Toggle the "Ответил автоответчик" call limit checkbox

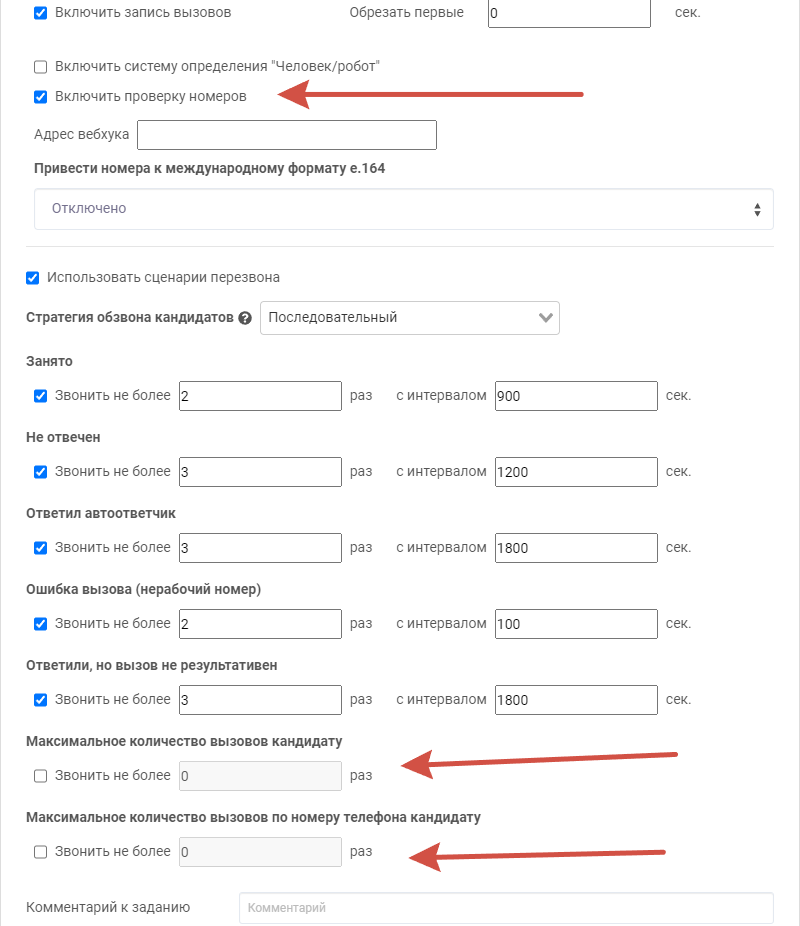41,548
